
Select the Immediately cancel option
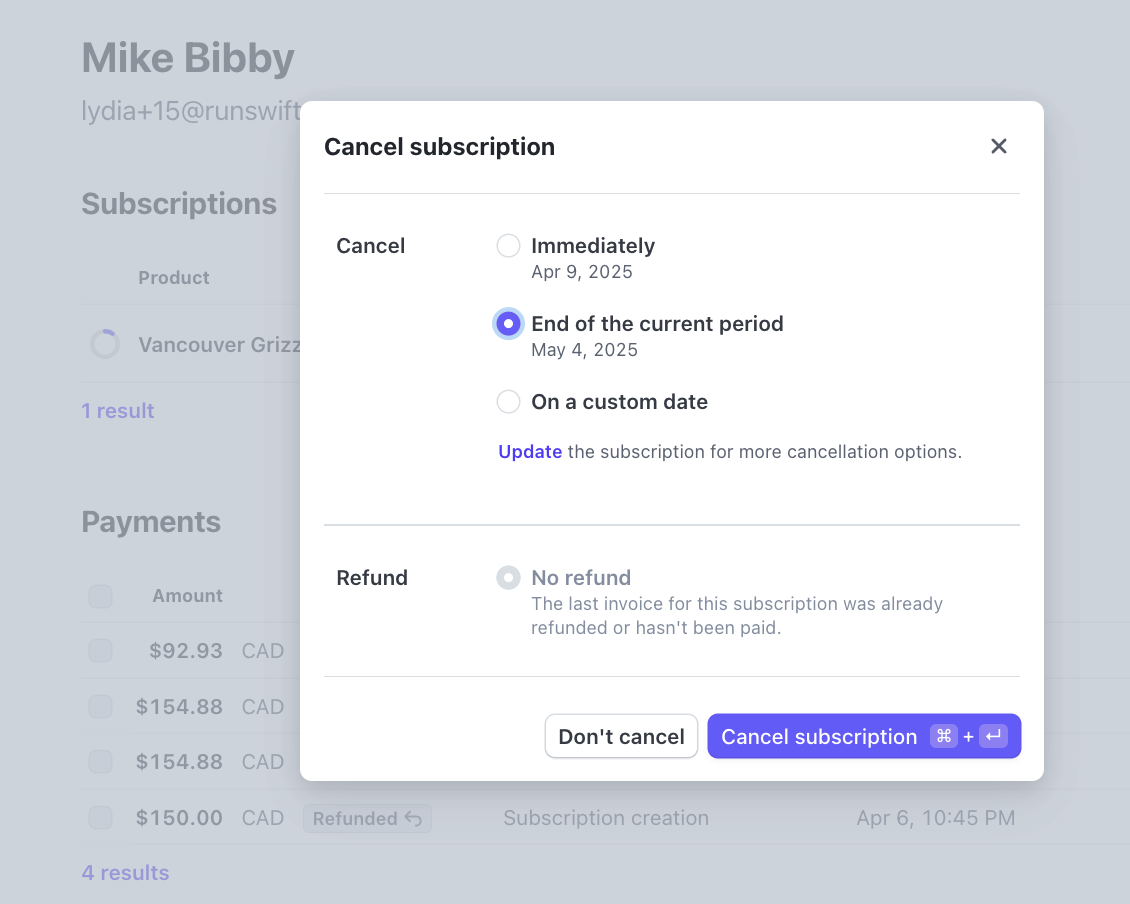(509, 246)
